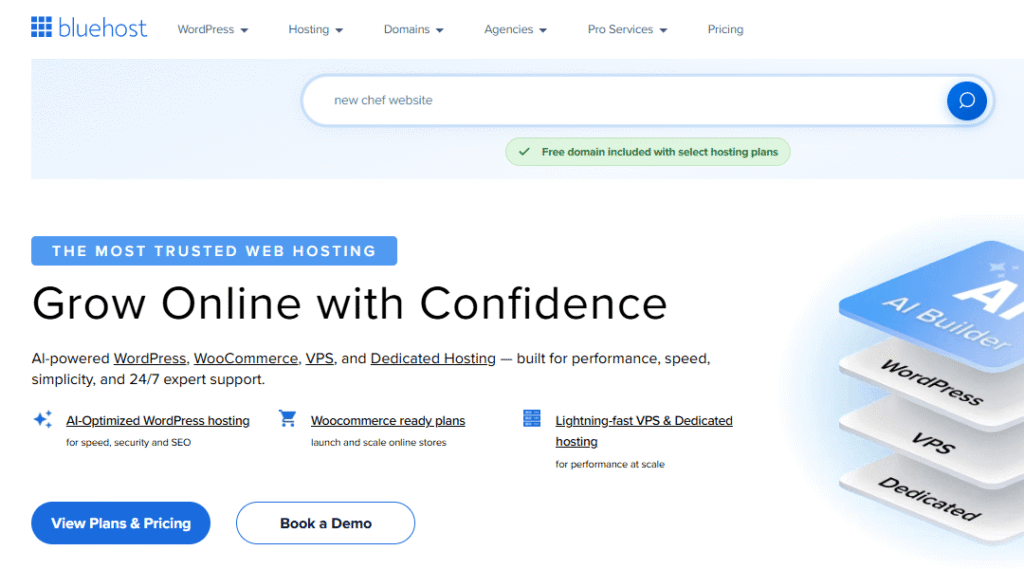Image resolution: width=1024 pixels, height=569 pixels.
Task: Open the WordPress dropdown menu
Action: 213,29
